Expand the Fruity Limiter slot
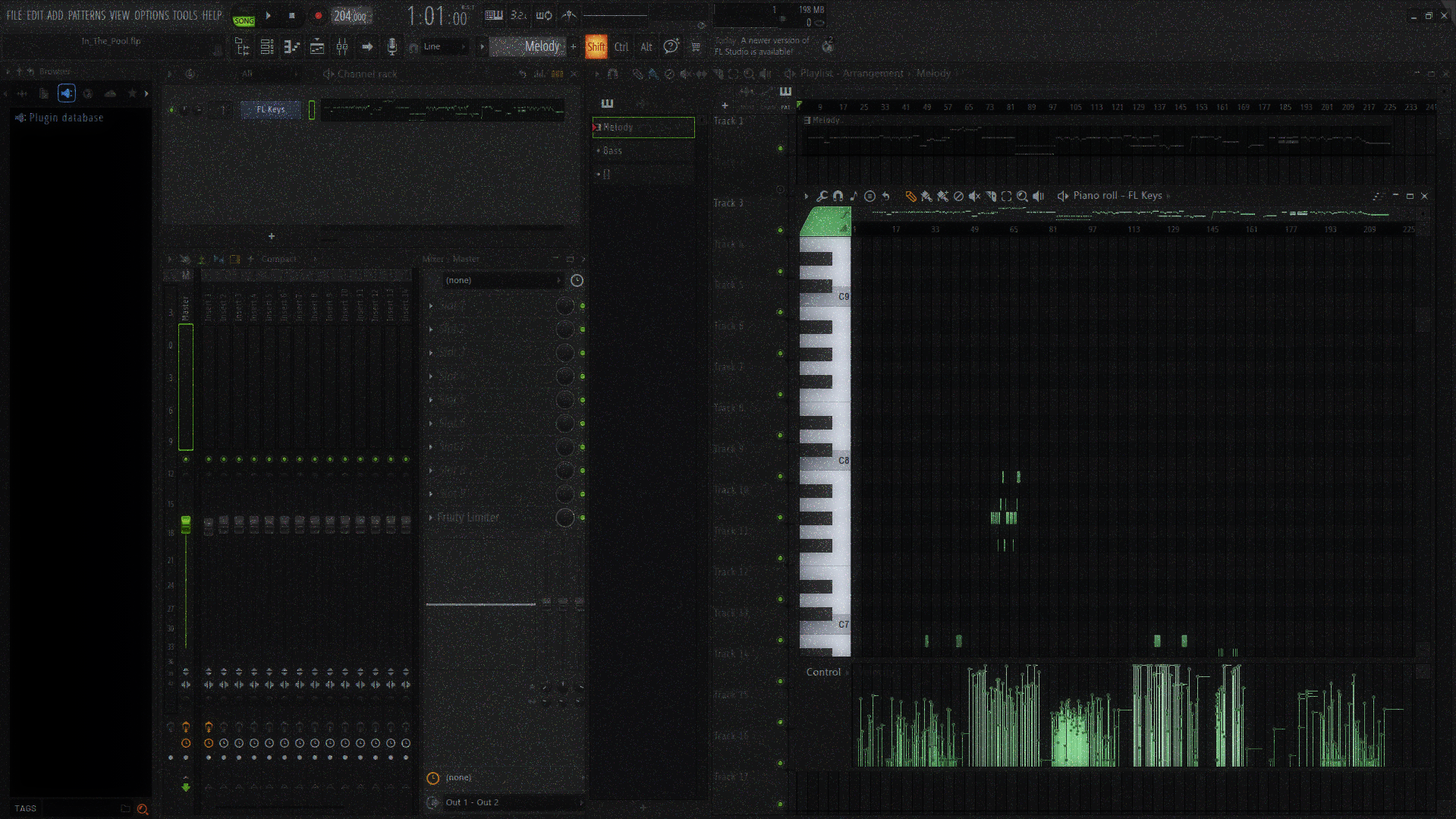This screenshot has height=819, width=1456. point(431,518)
